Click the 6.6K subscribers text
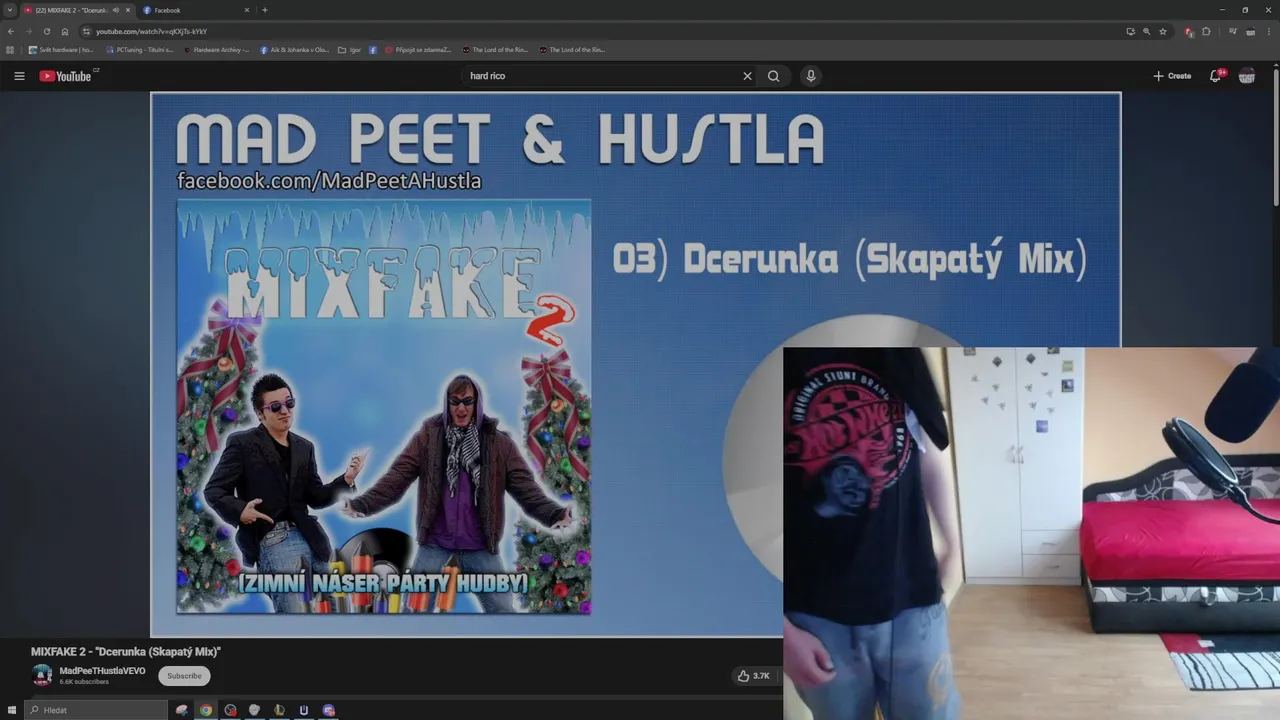 click(x=84, y=682)
